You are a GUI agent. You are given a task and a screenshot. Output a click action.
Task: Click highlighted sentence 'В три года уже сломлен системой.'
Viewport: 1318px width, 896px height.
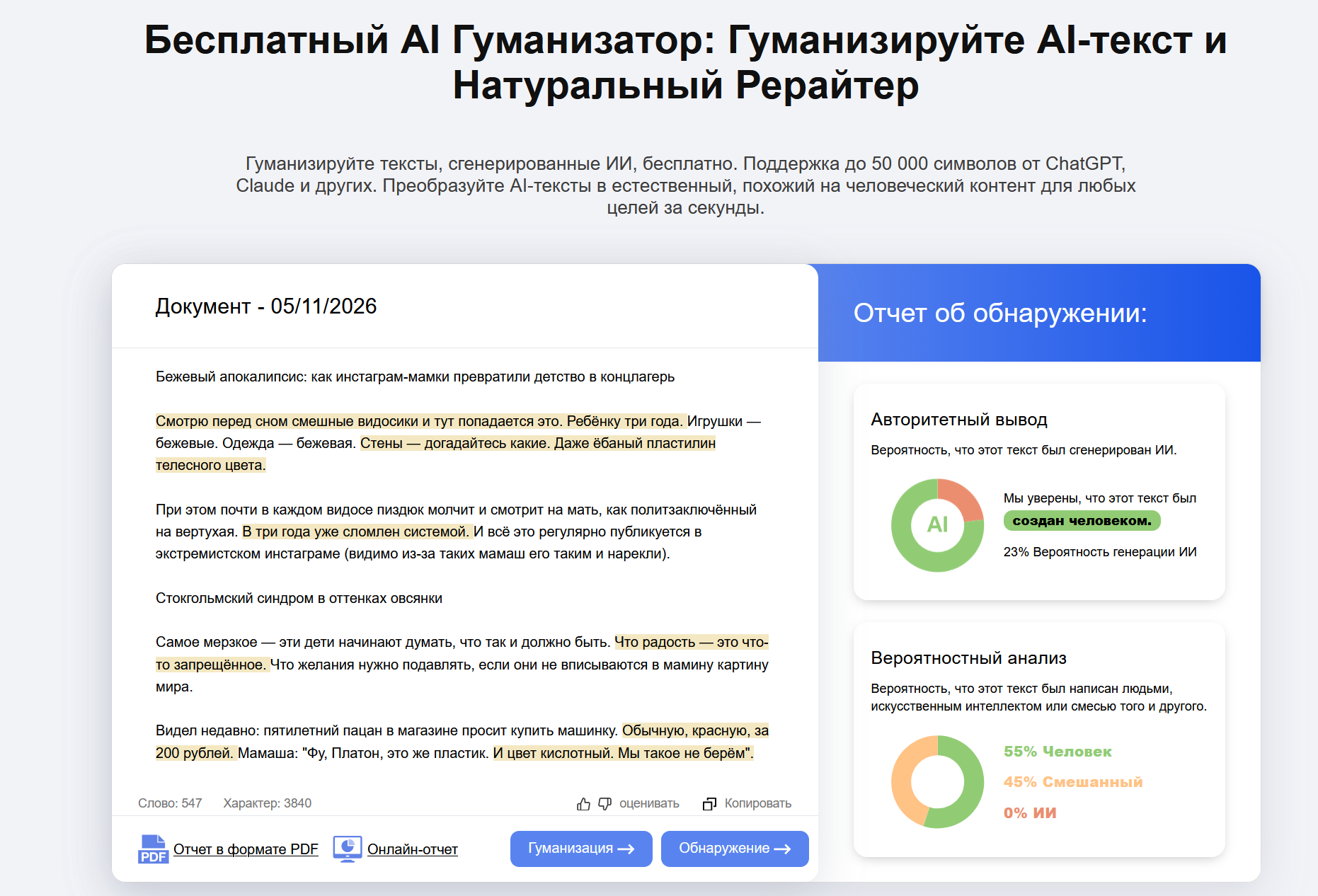pyautogui.click(x=356, y=532)
